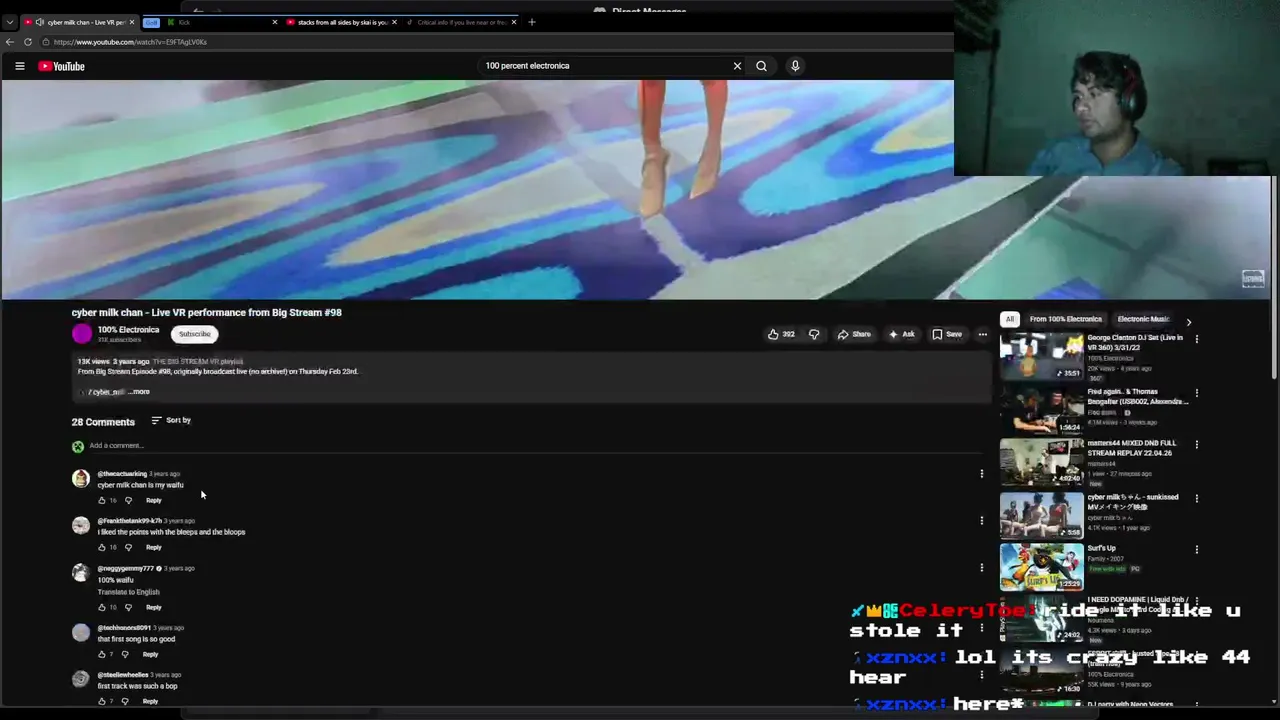Open the Ask AI sparkle button
This screenshot has width=1280, height=720.
point(901,334)
